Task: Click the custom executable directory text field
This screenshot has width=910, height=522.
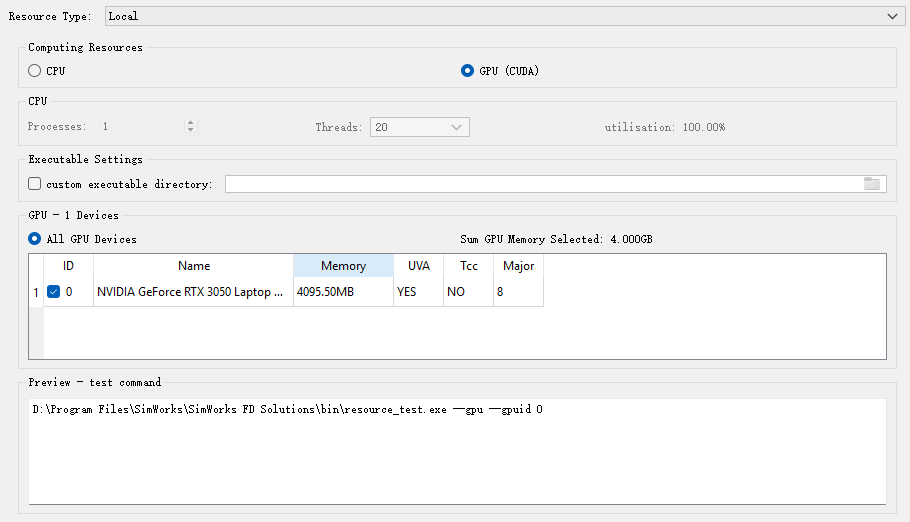Action: coord(543,184)
